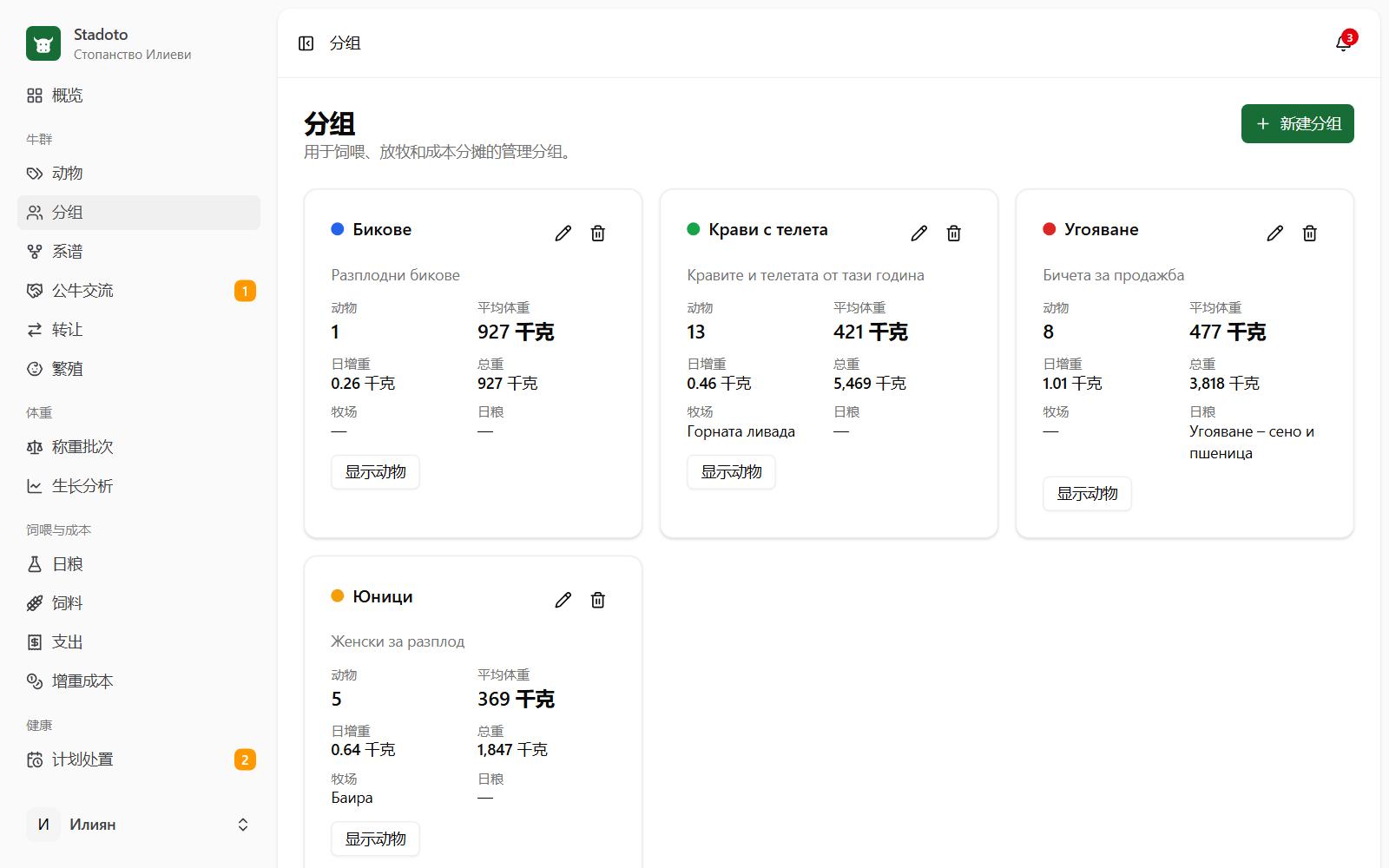Viewport: 1389px width, 868px height.
Task: Edit the Крави с телета group
Action: (919, 233)
